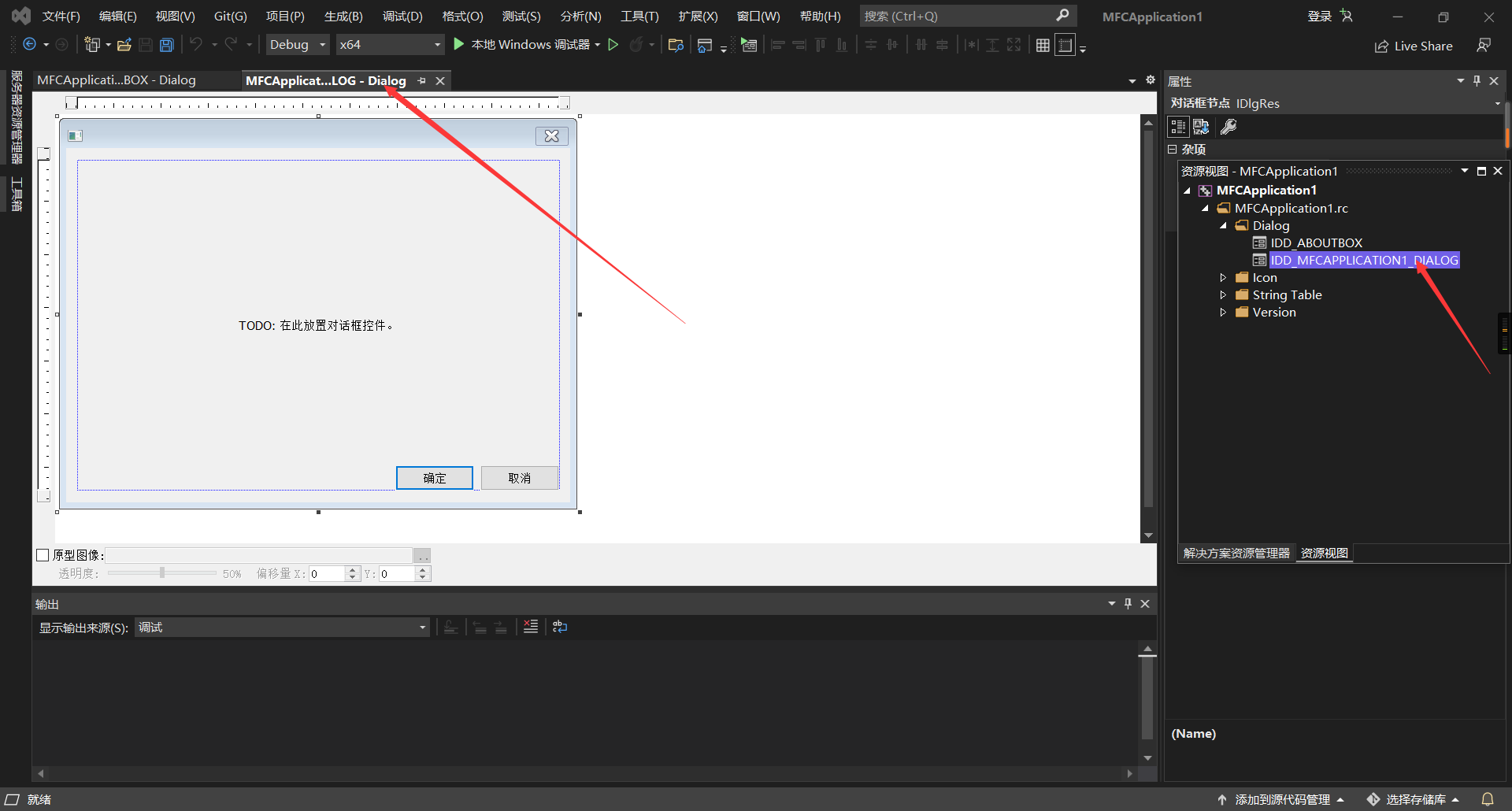Viewport: 1512px width, 811px height.
Task: Open the 文件(F) menu
Action: [61, 16]
